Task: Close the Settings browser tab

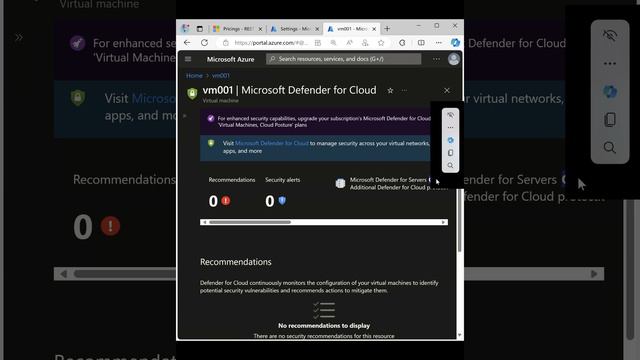Action: pyautogui.click(x=317, y=29)
